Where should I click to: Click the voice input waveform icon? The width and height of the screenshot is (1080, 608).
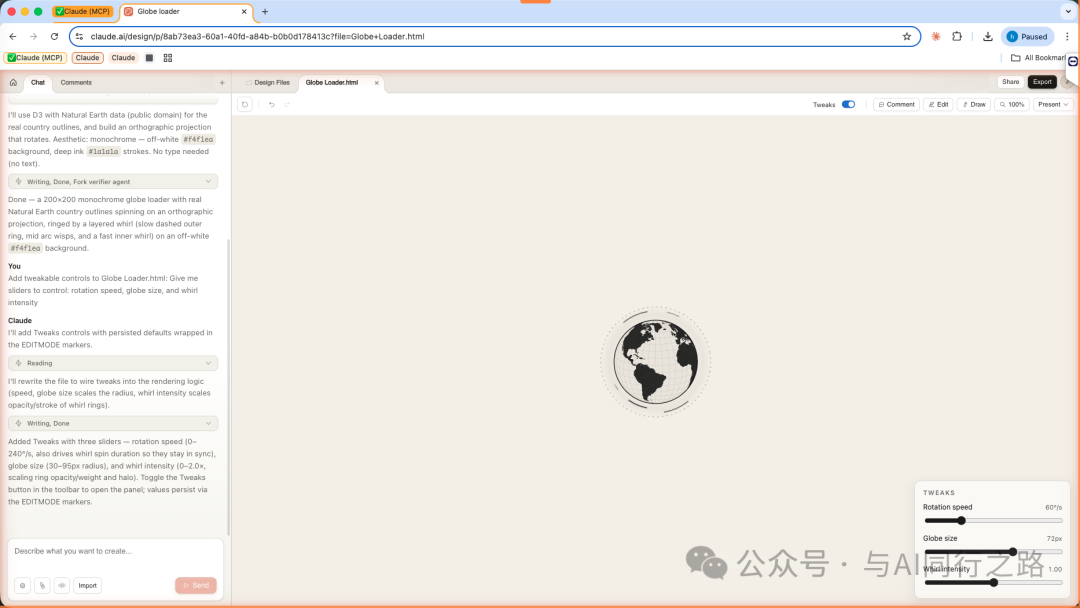pos(62,585)
